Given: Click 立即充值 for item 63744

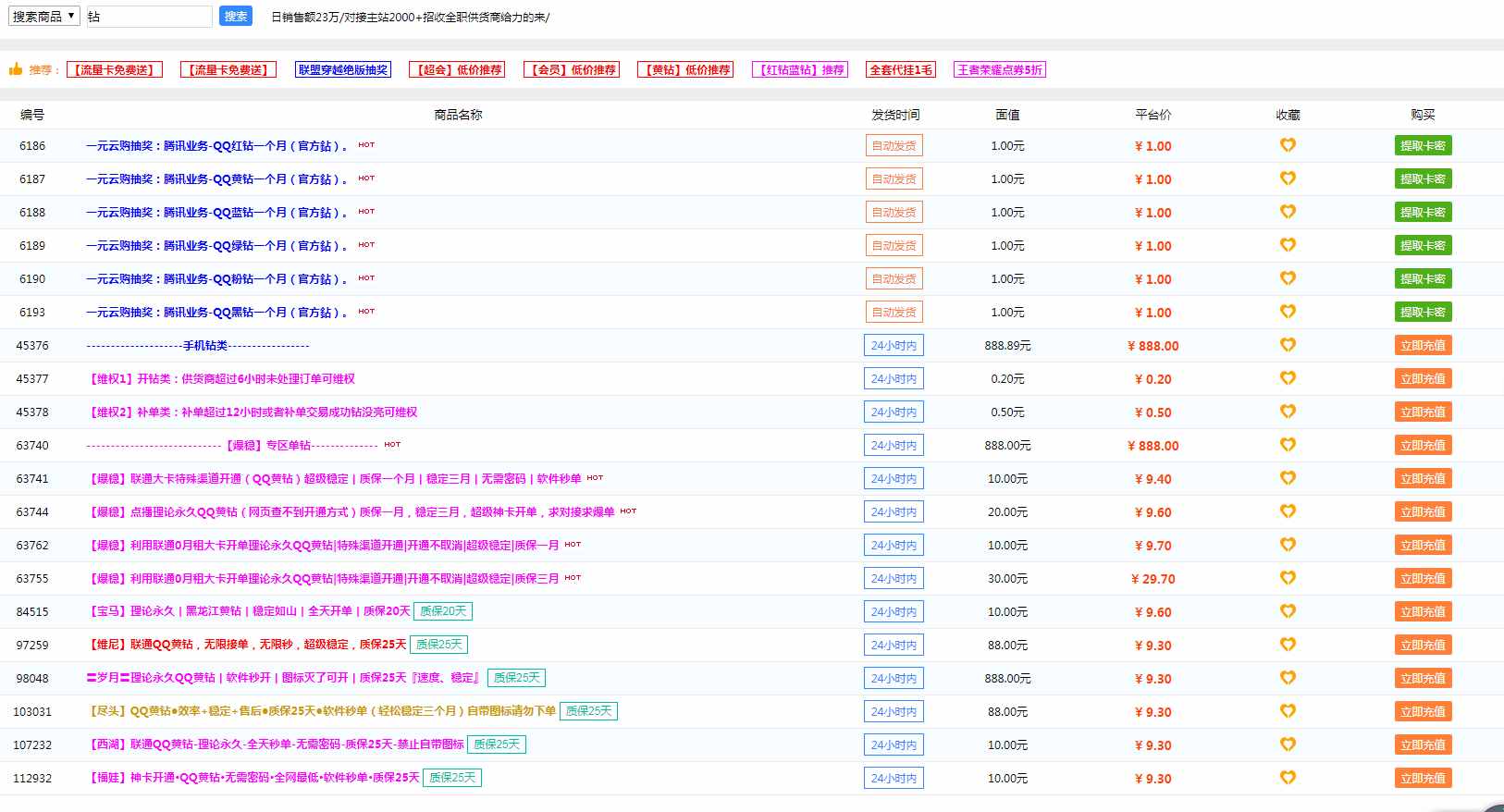Looking at the screenshot, I should click(1422, 511).
